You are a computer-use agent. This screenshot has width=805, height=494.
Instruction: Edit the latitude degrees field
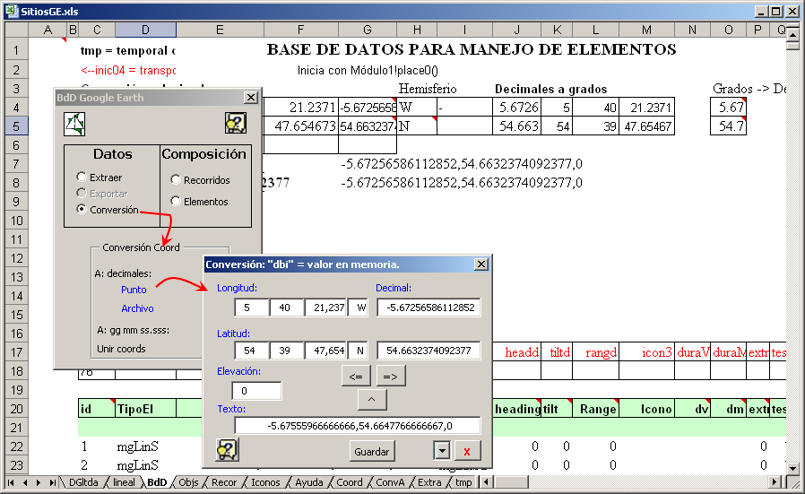[252, 351]
